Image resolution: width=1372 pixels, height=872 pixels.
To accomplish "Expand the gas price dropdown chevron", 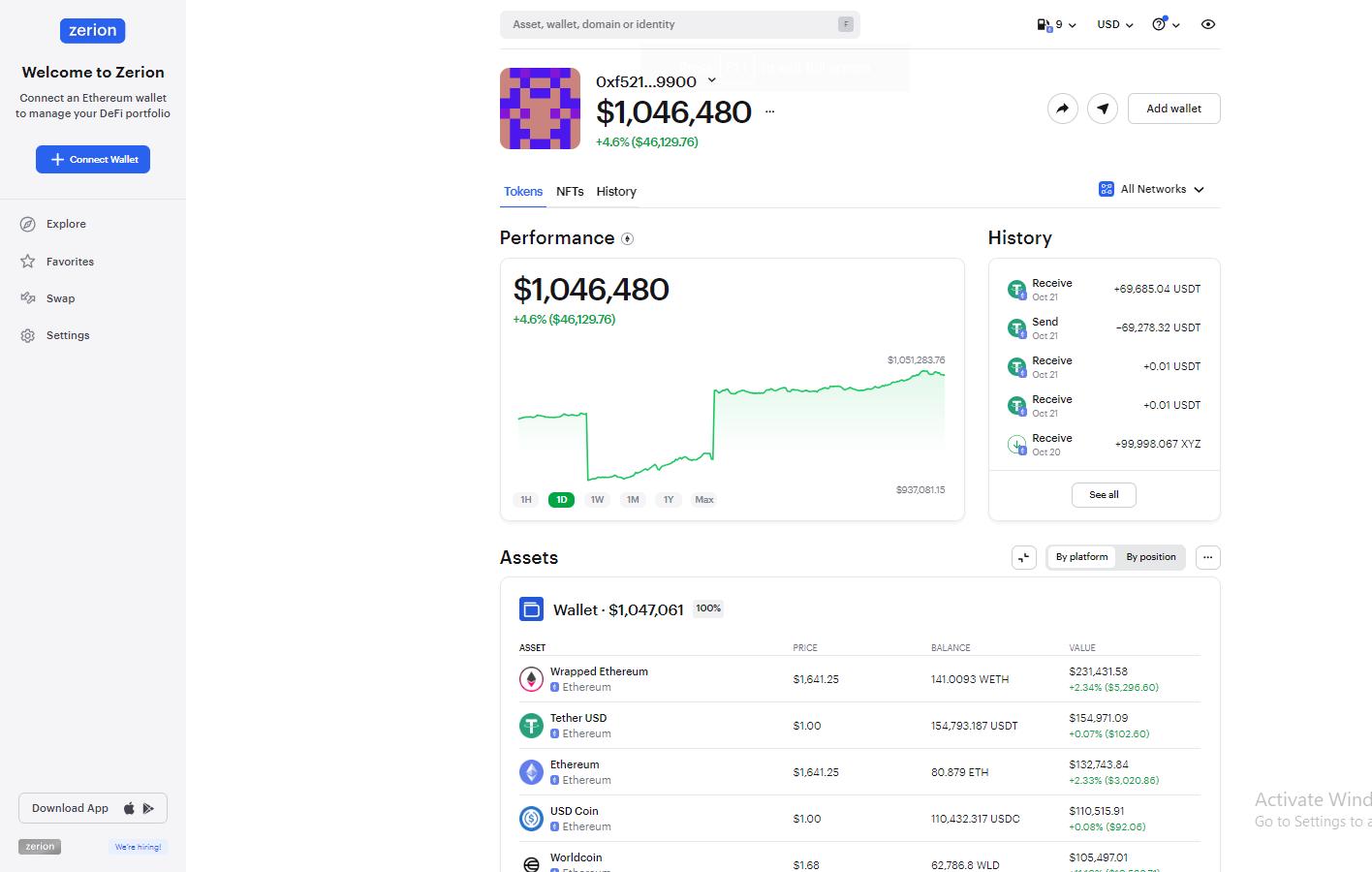I will click(1073, 25).
